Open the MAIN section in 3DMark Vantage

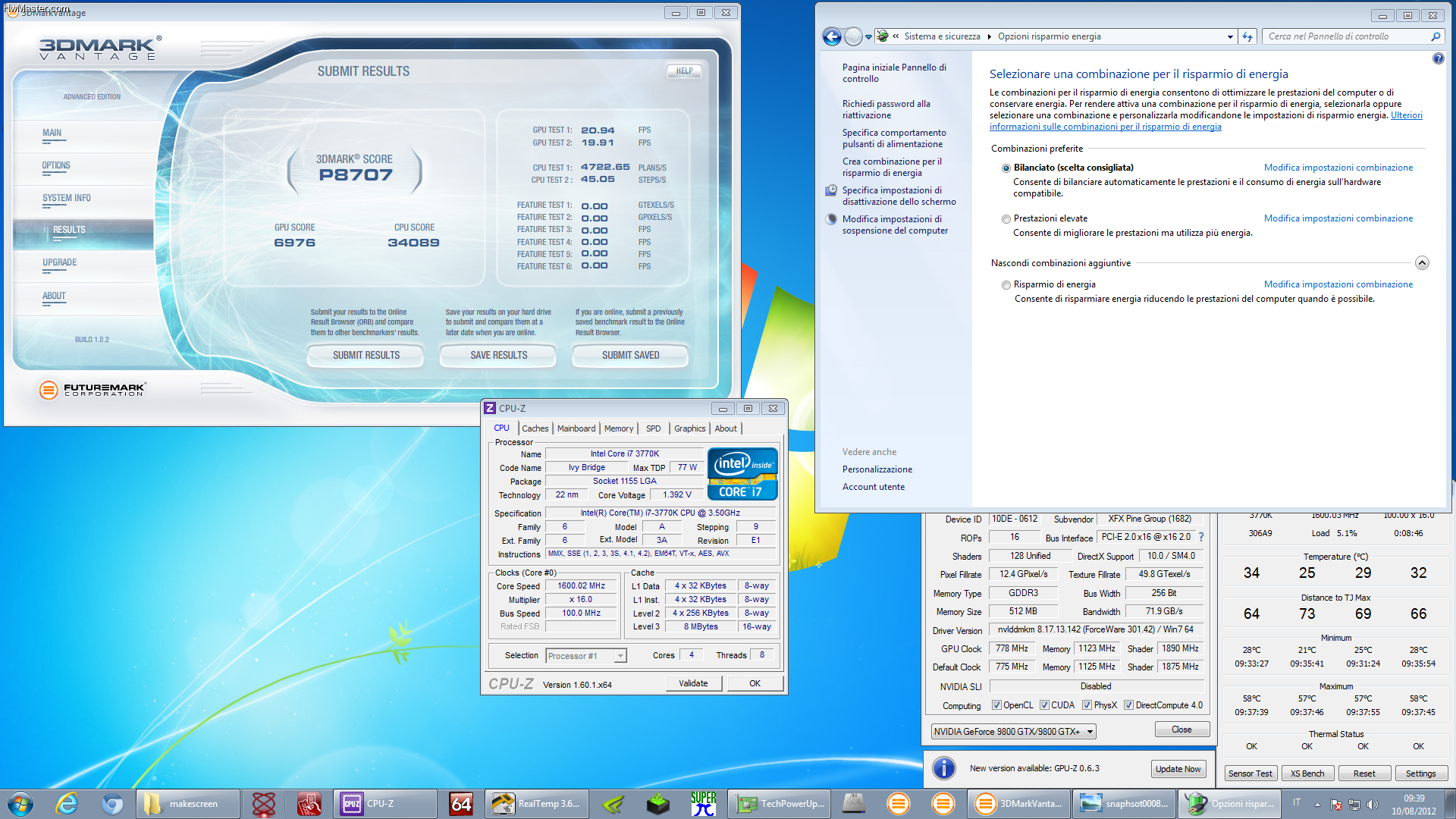[52, 133]
